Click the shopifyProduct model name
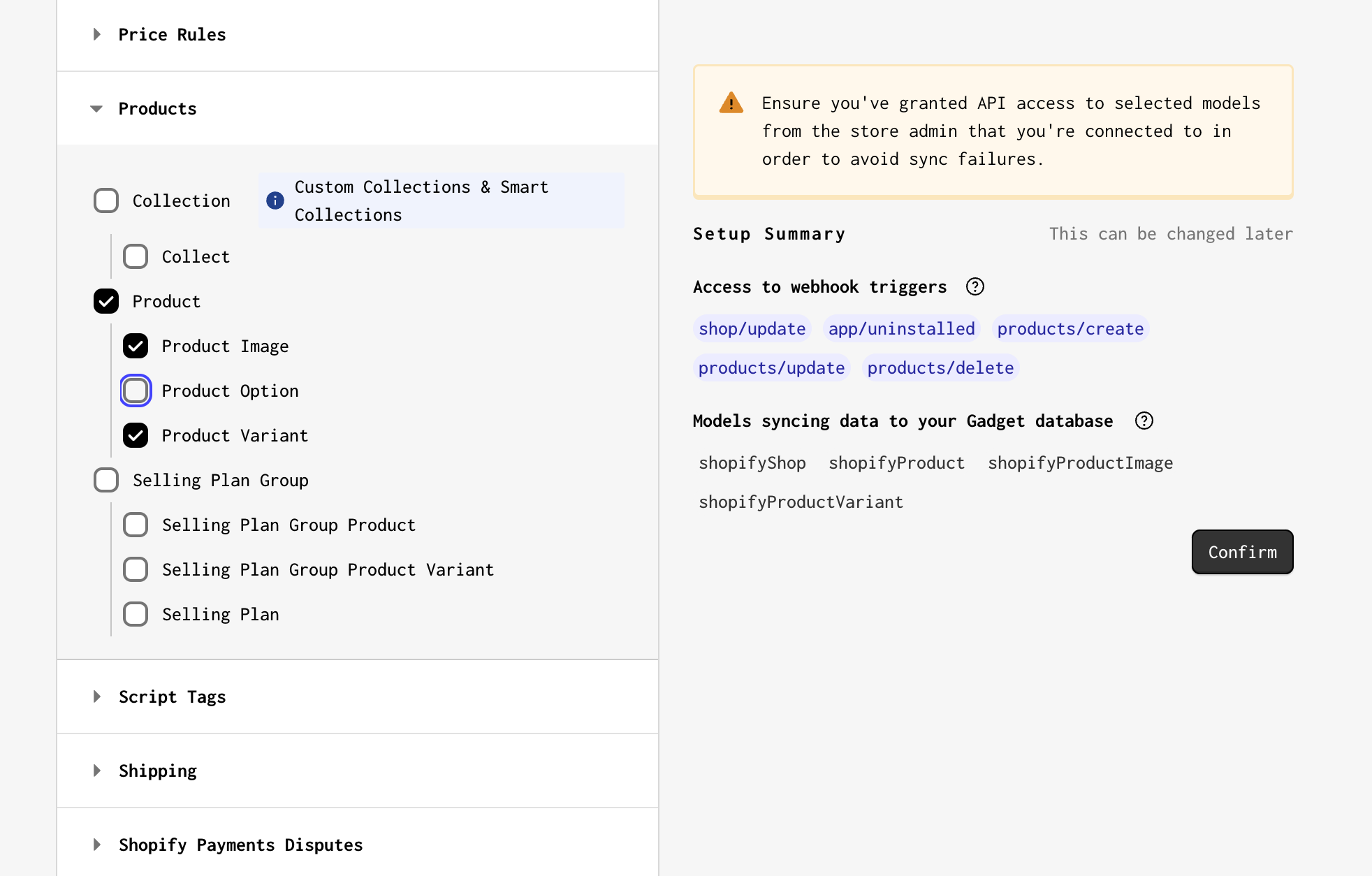 click(x=897, y=462)
